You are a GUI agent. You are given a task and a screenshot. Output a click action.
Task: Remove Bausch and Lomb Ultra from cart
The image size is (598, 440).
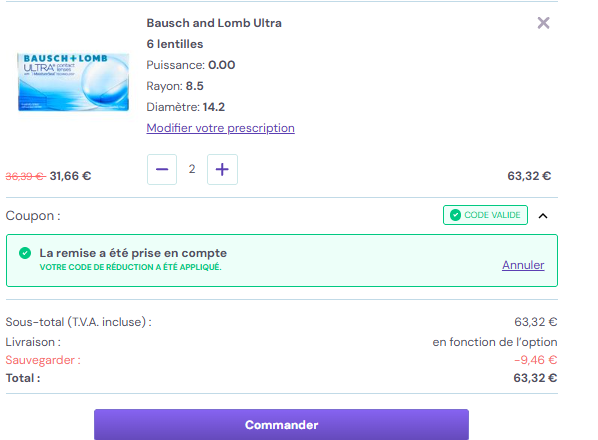[x=543, y=23]
